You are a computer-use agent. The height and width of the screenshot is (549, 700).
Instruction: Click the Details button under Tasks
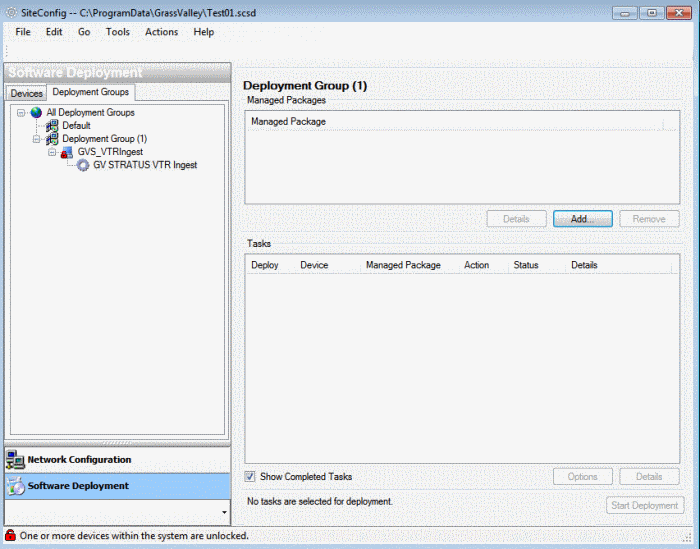pyautogui.click(x=649, y=476)
